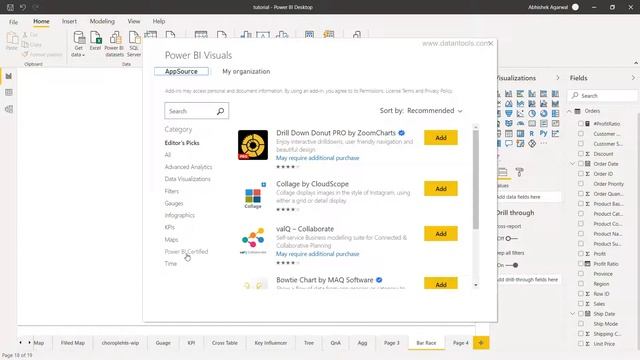This screenshot has width=640, height=360.
Task: Open the Format paint roller tab
Action: [520, 172]
